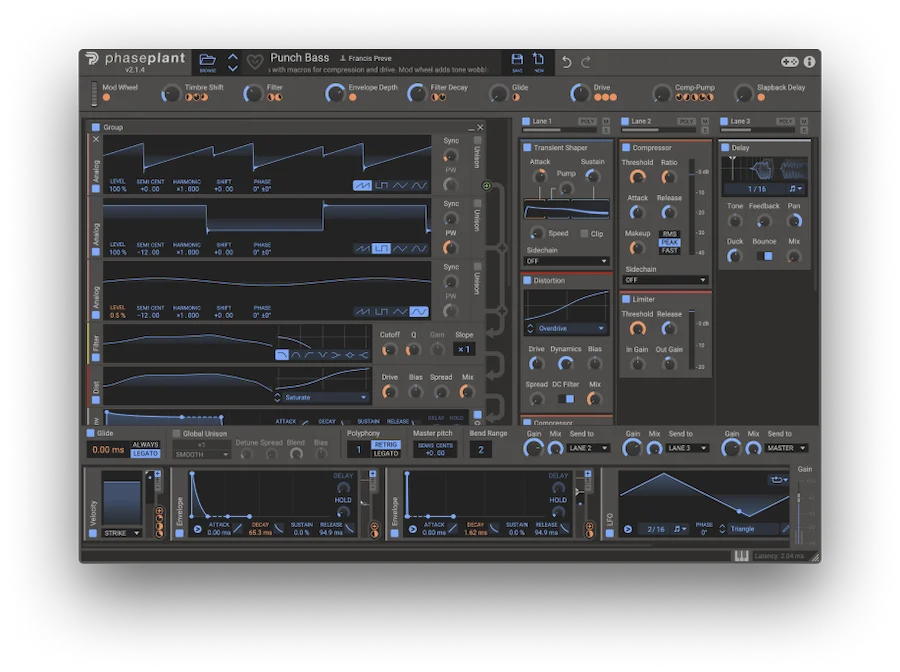Favorite the Punch Bass preset with heart
Image resolution: width=900 pixels, height=672 pixels.
(x=255, y=61)
